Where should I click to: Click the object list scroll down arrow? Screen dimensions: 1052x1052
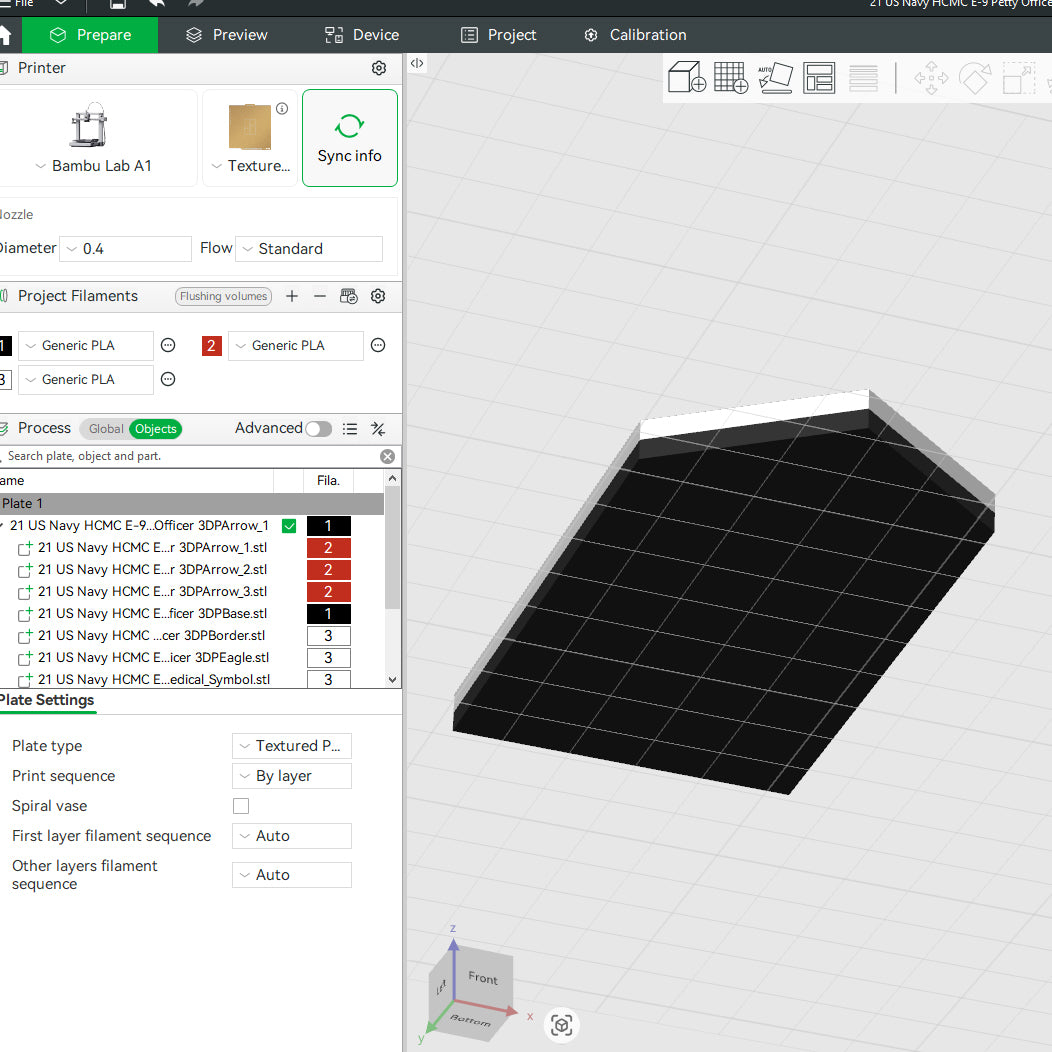(x=392, y=680)
